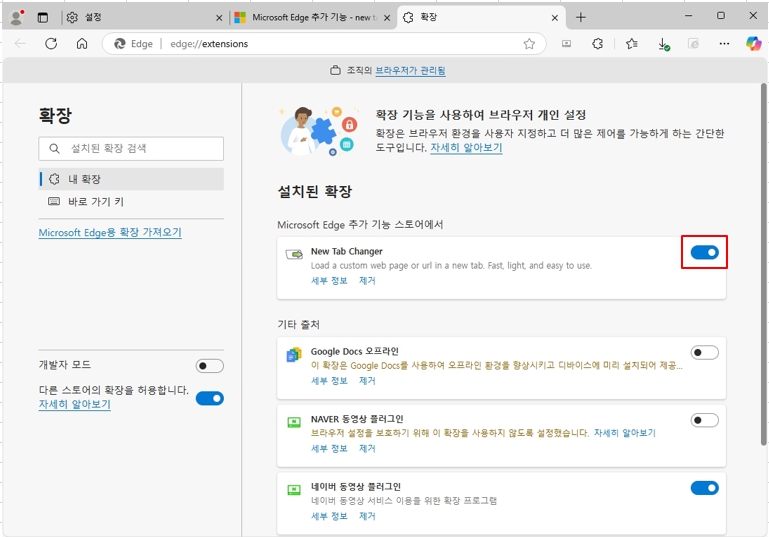Open 세부 정보 for NAVER 동영상 플러그인

(329, 448)
